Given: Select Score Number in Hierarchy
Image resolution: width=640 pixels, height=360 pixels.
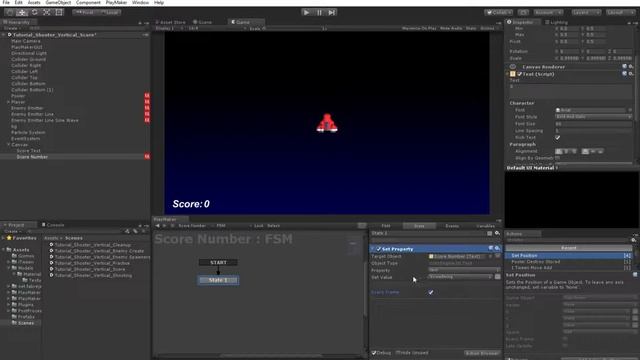Looking at the screenshot, I should point(32,157).
